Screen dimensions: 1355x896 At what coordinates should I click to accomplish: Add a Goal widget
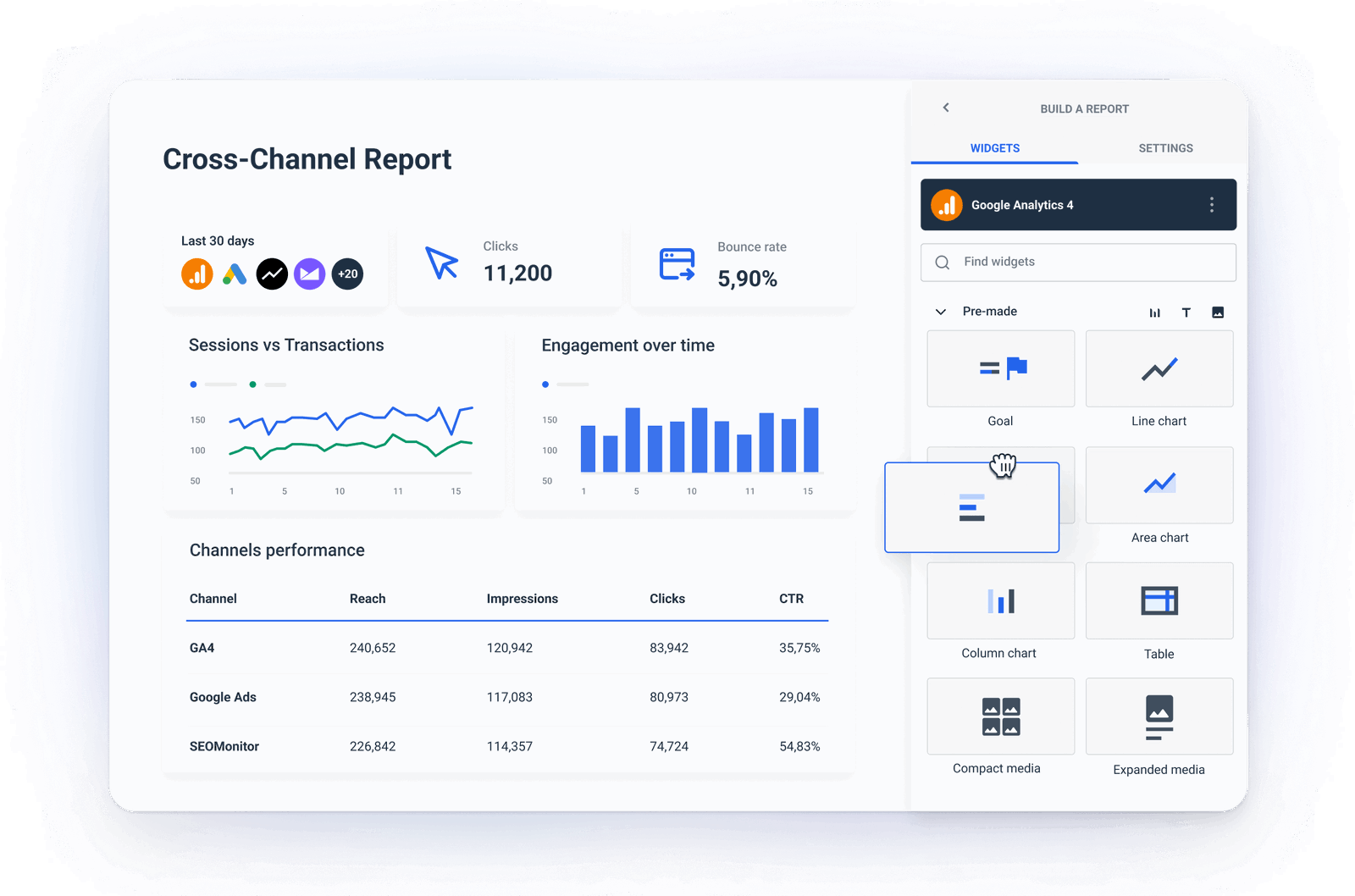tap(1000, 368)
